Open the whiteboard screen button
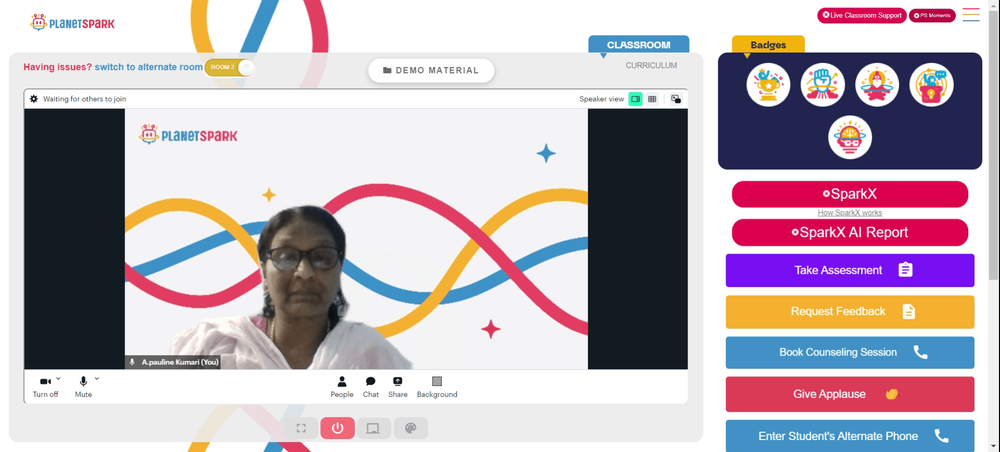Screen dimensions: 1000x452 [374, 428]
